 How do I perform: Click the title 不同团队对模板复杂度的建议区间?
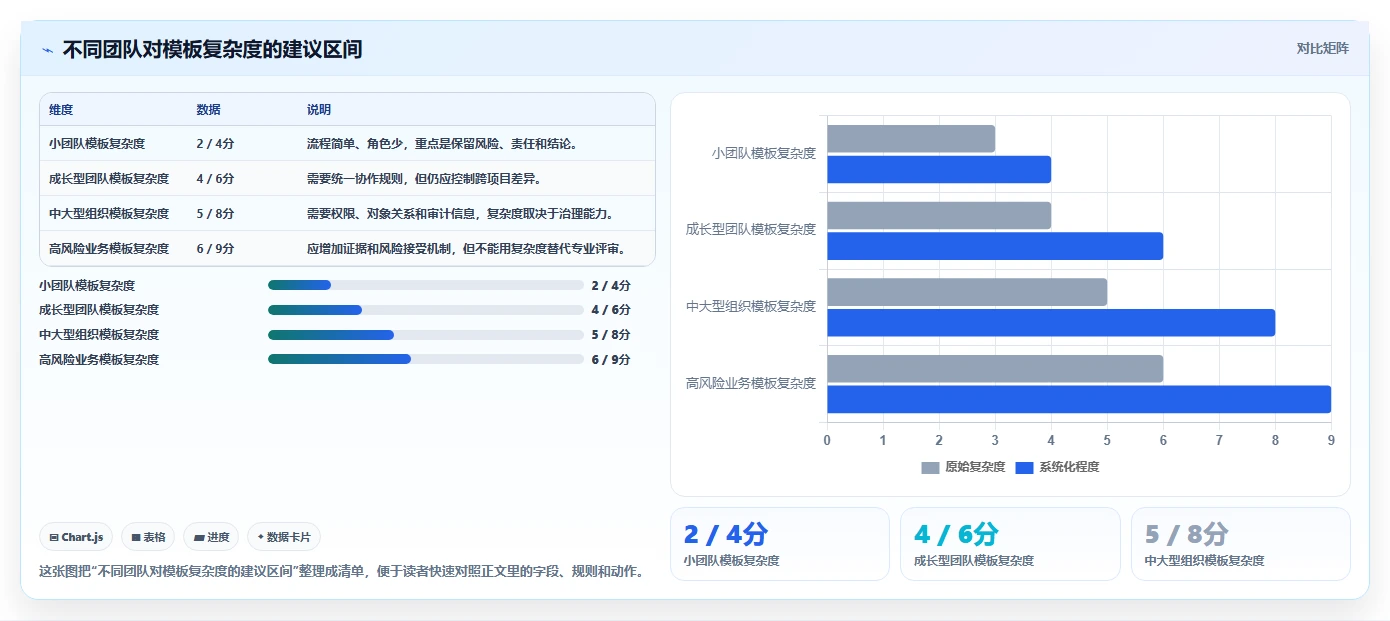tap(212, 49)
